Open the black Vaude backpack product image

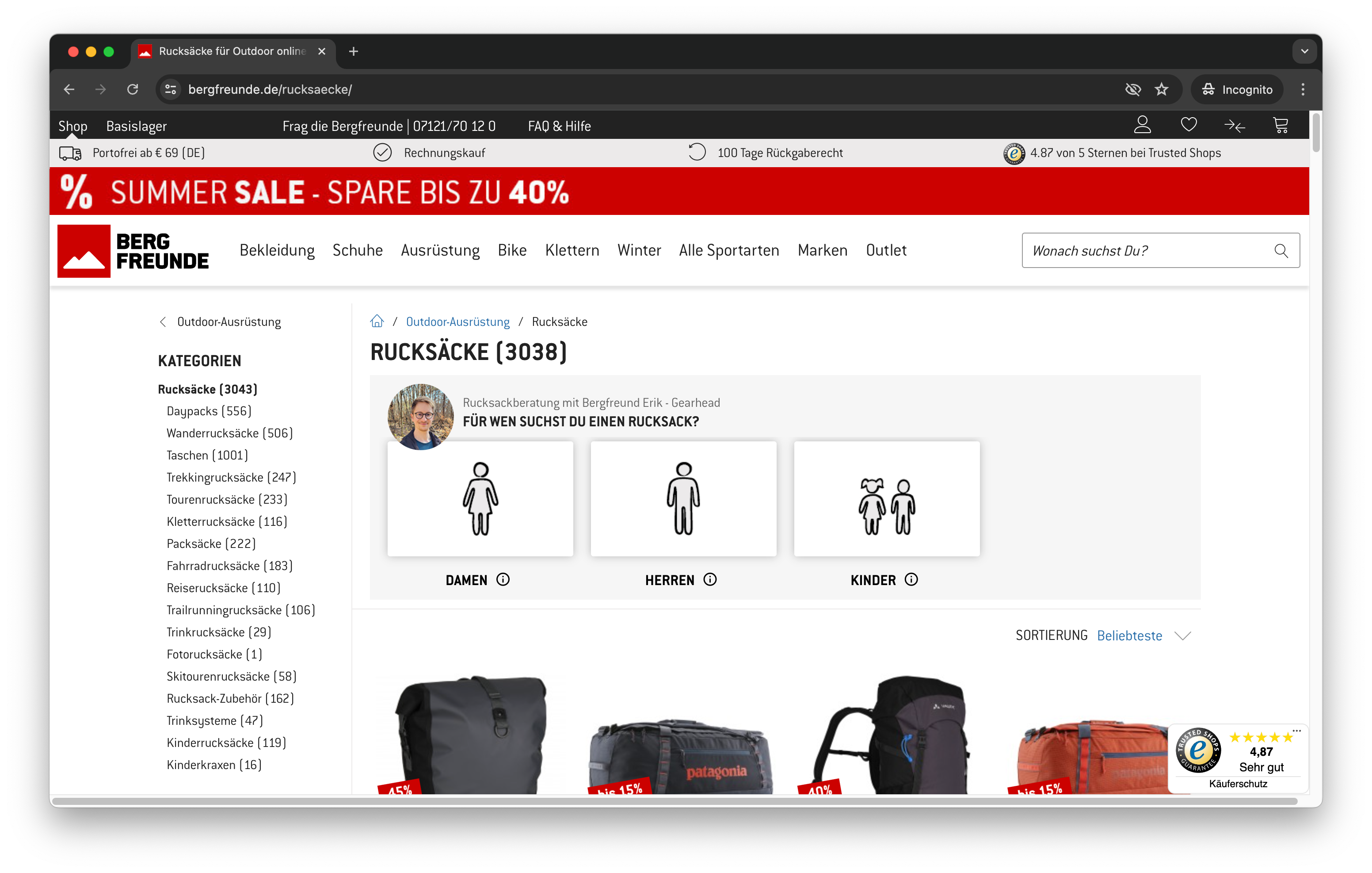click(x=891, y=735)
